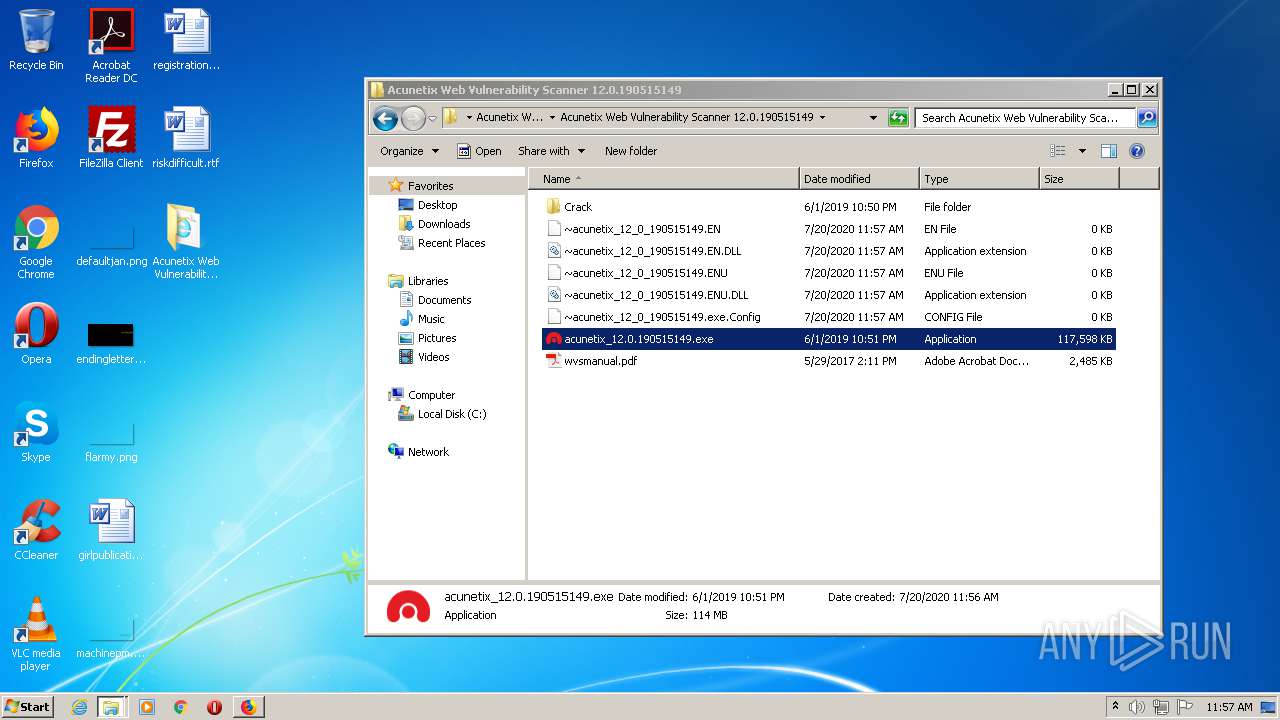Click the refresh button beside address bar

[898, 117]
